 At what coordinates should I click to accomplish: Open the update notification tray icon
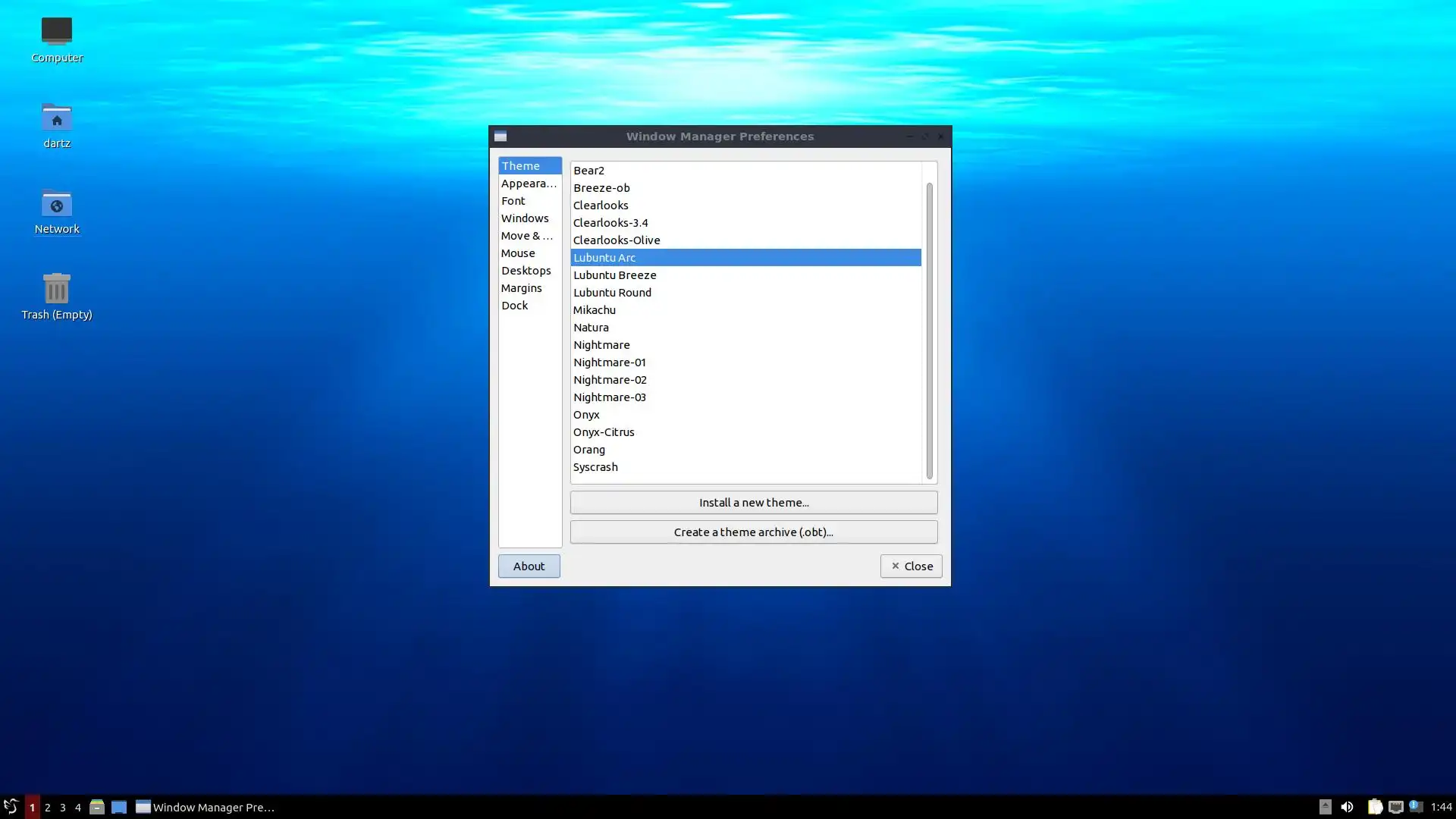pyautogui.click(x=1415, y=807)
